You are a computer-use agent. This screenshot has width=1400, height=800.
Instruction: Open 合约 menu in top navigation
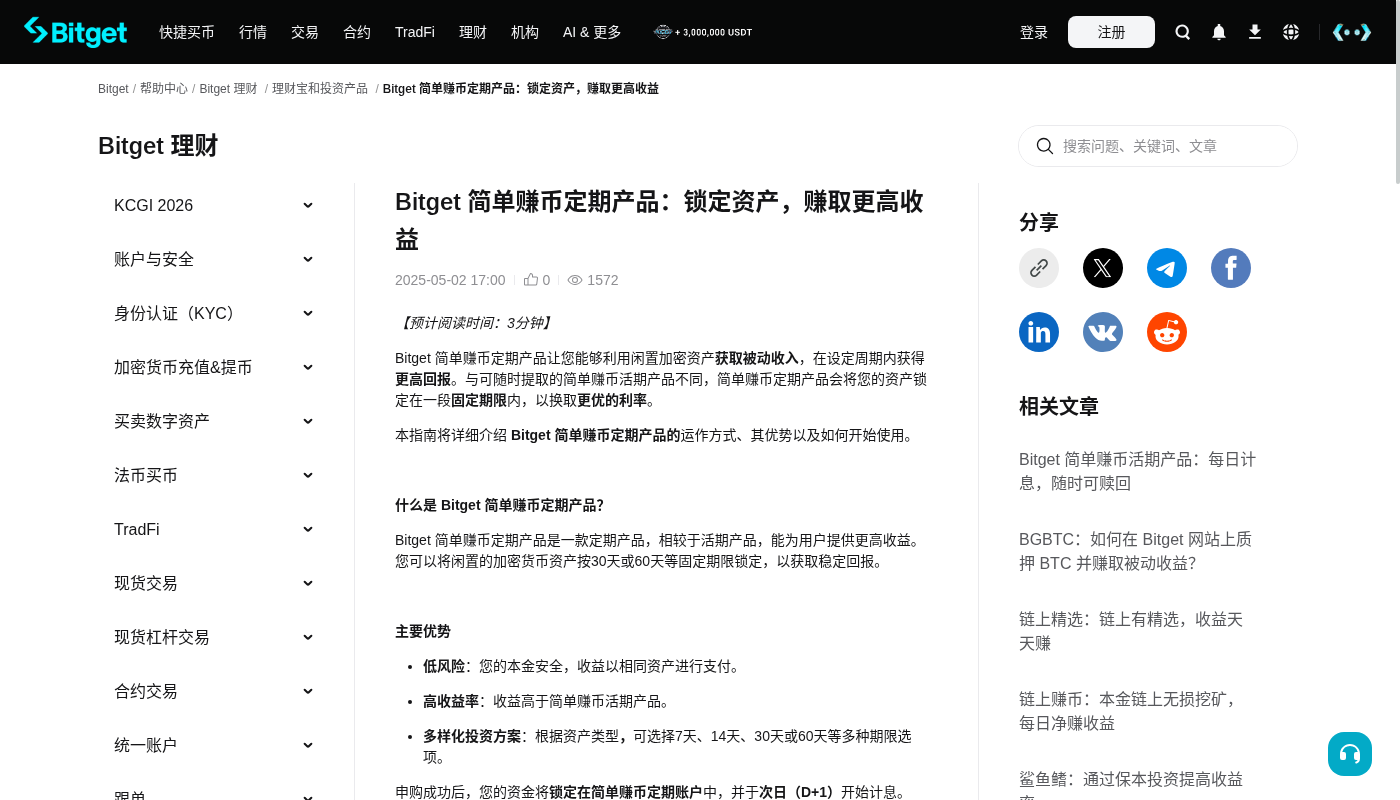tap(357, 32)
